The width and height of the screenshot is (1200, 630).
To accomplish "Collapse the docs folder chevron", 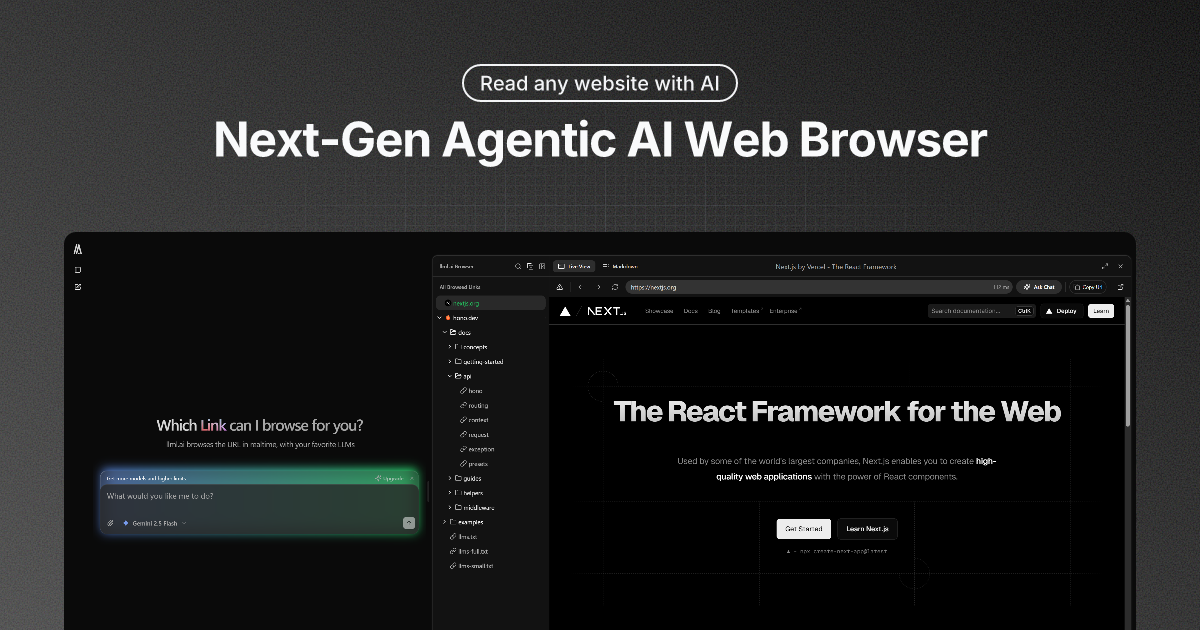I will 445,332.
